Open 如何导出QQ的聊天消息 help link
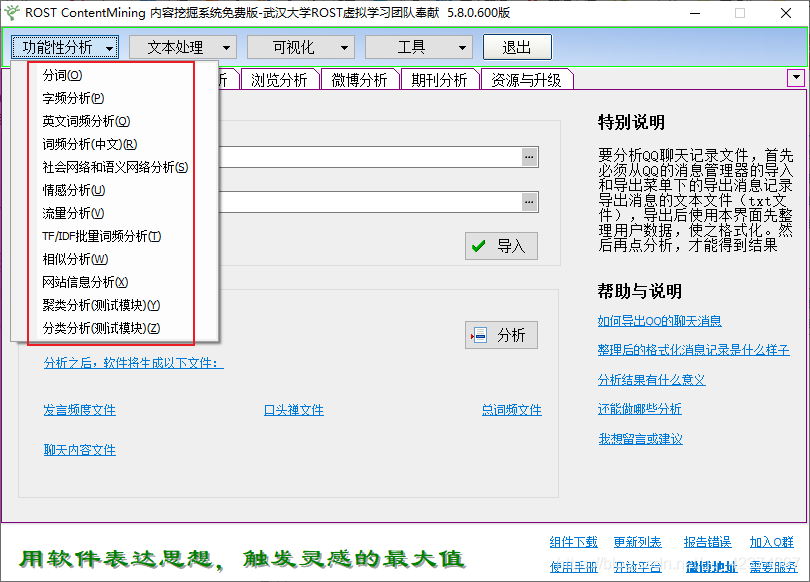 click(x=660, y=321)
